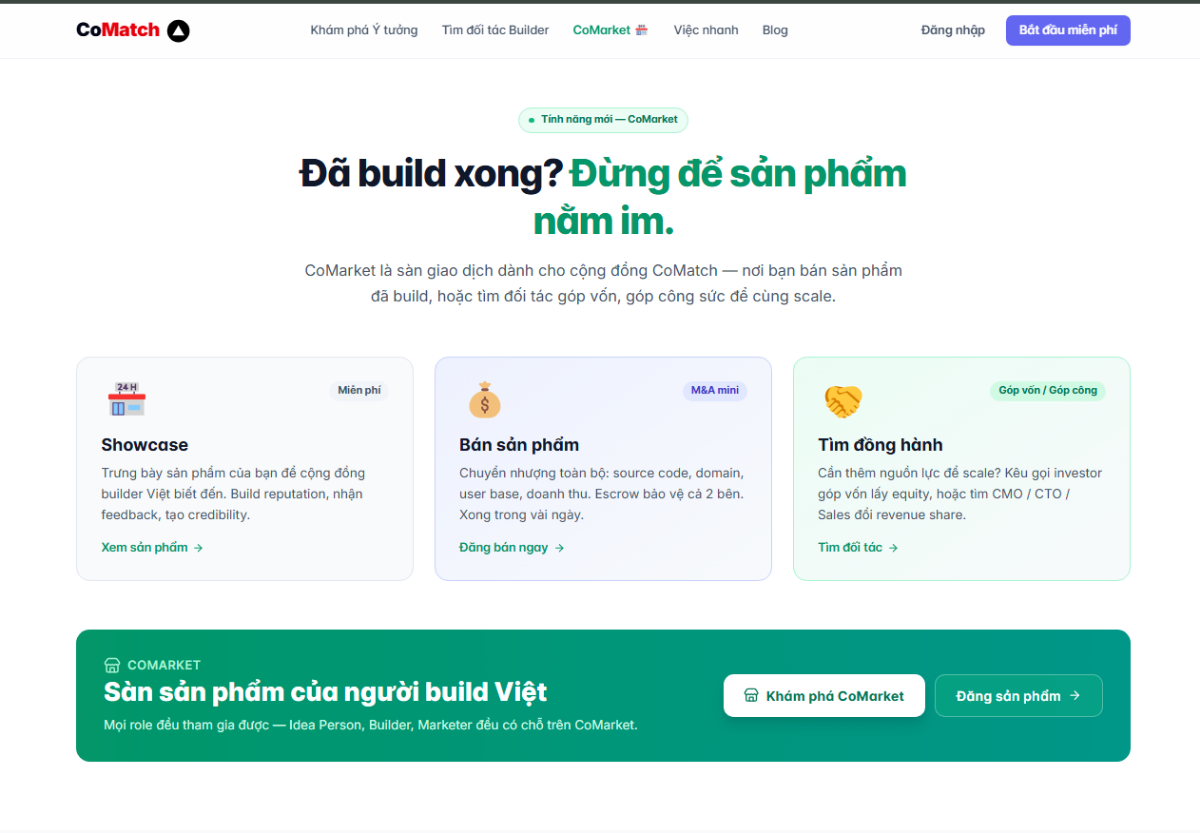Viewport: 1200px width, 833px height.
Task: Click the Đã build xong? headline
Action: tap(431, 174)
